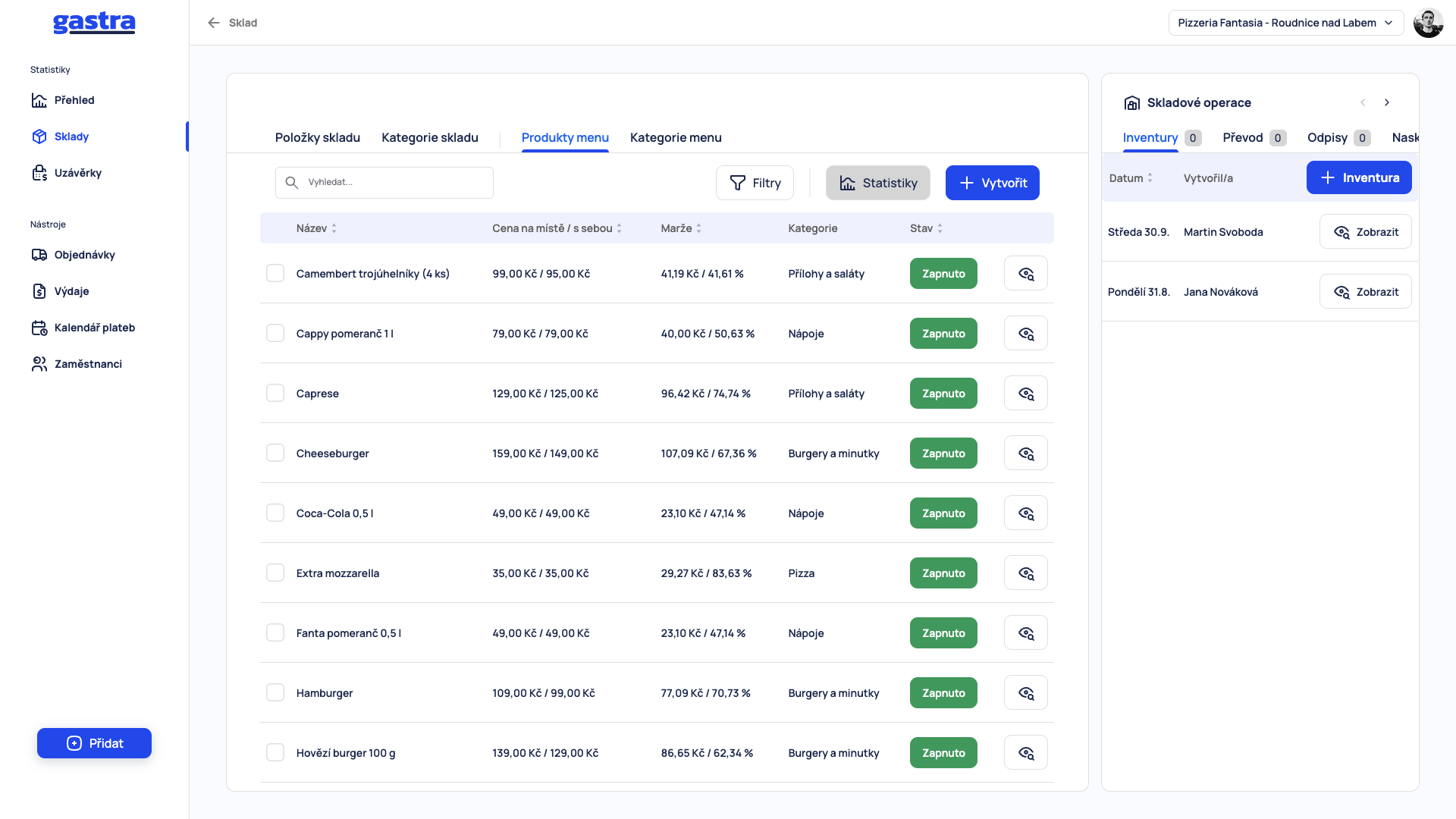
Task: View details icon for Camembert trojúhelníky
Action: coord(1025,274)
